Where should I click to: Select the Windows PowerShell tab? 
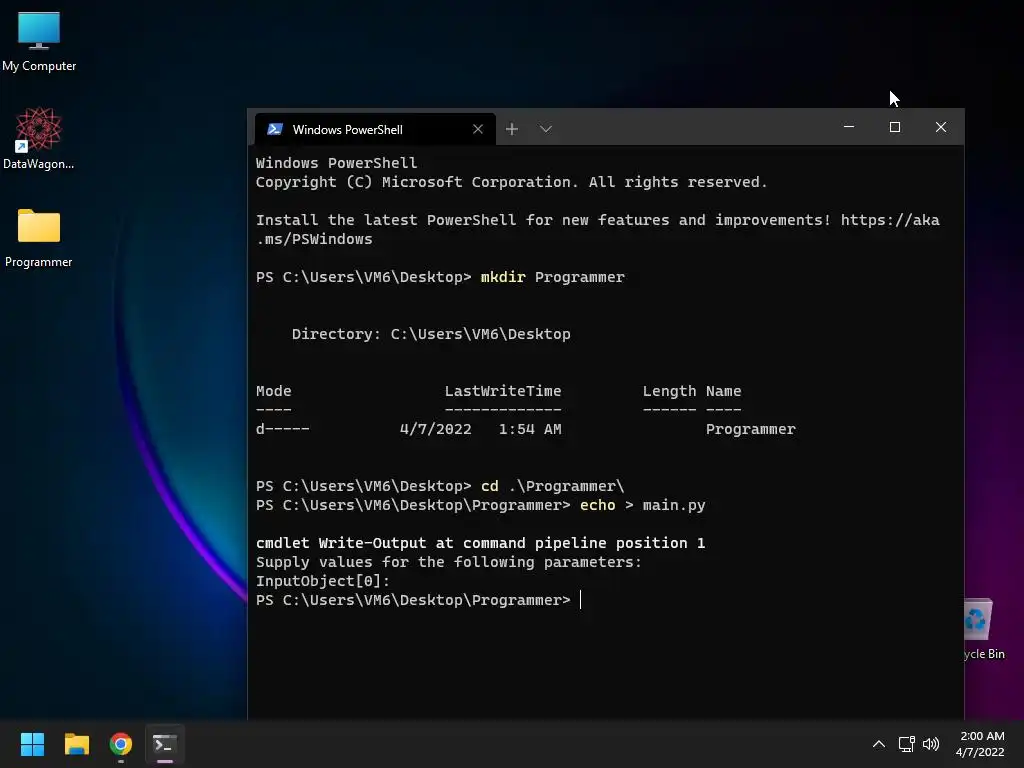click(375, 129)
